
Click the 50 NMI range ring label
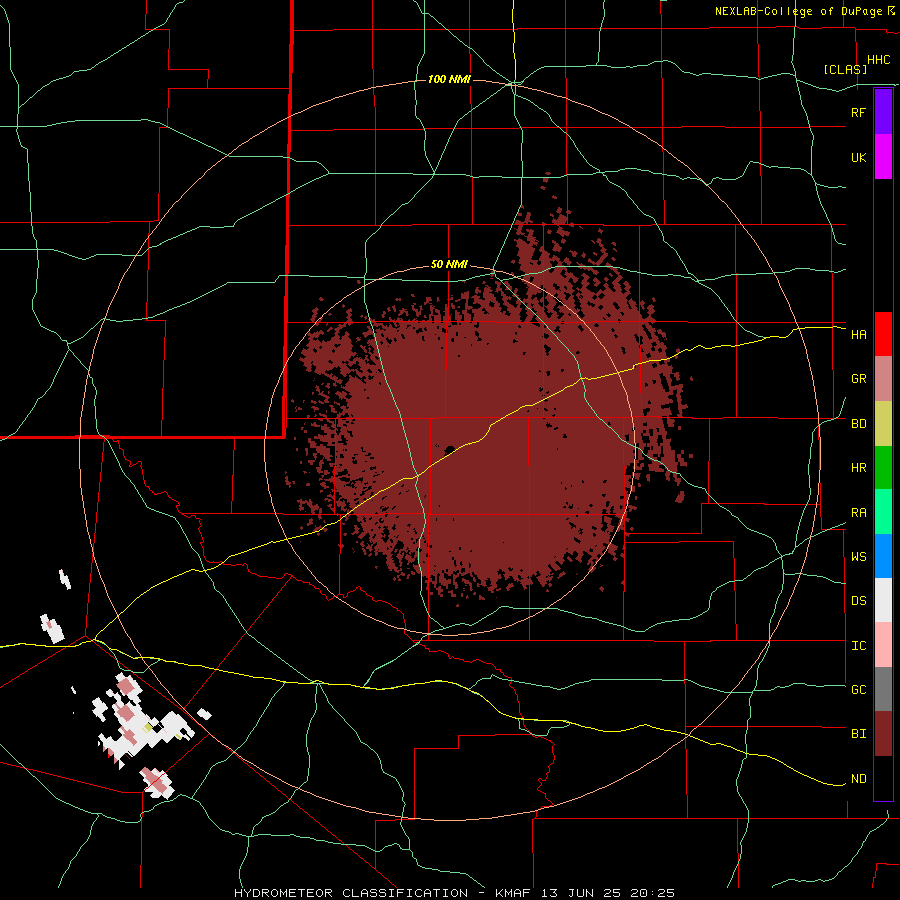[449, 264]
